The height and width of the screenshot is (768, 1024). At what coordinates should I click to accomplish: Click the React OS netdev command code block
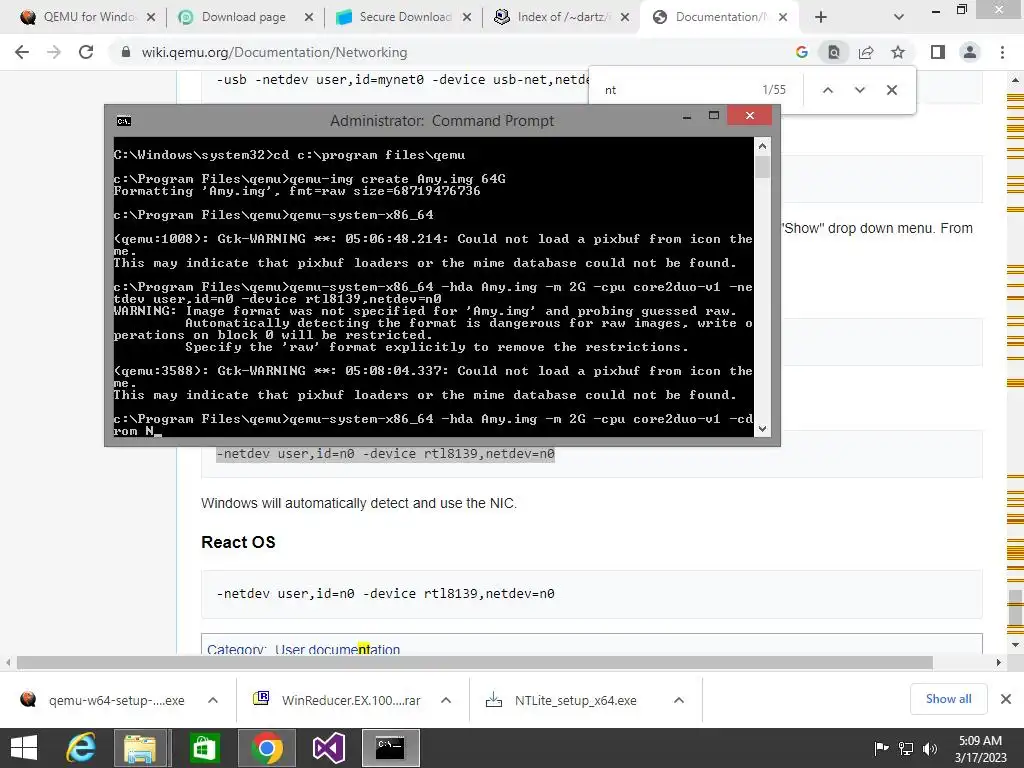tap(592, 594)
